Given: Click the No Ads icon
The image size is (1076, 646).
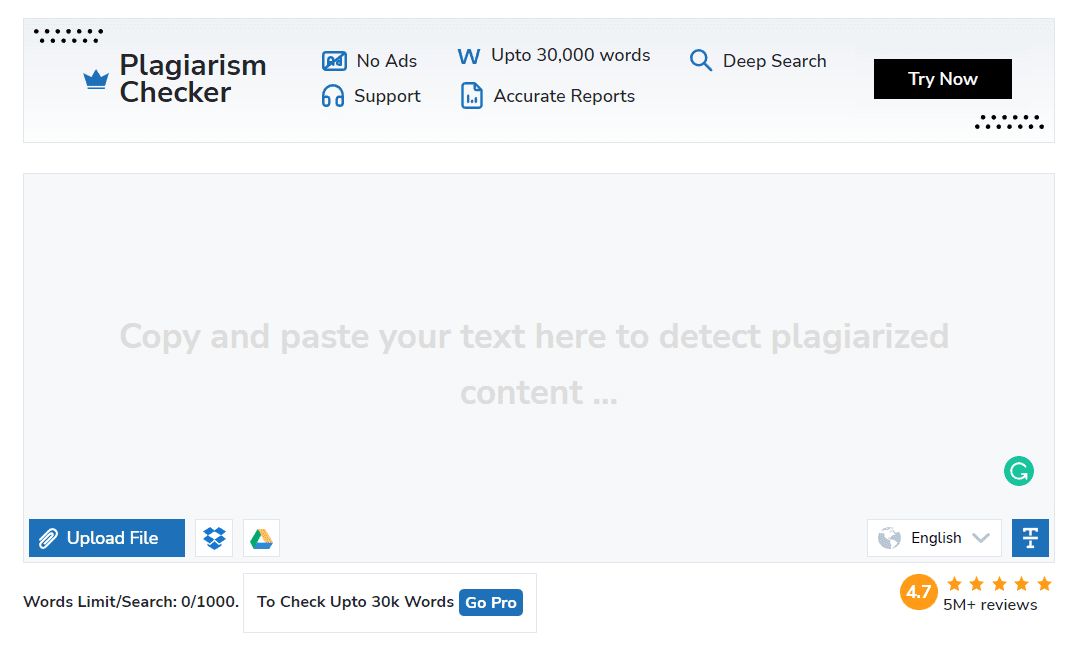Looking at the screenshot, I should [334, 61].
